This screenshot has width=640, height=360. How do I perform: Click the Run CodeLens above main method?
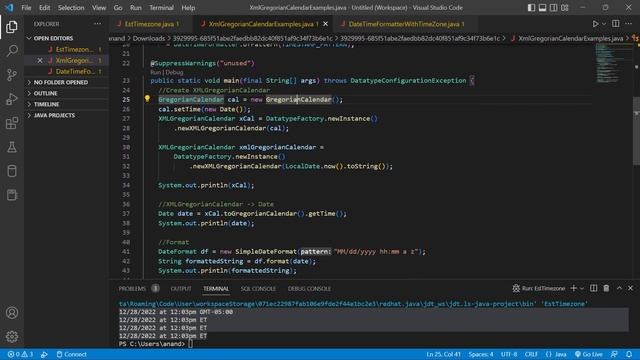point(156,72)
